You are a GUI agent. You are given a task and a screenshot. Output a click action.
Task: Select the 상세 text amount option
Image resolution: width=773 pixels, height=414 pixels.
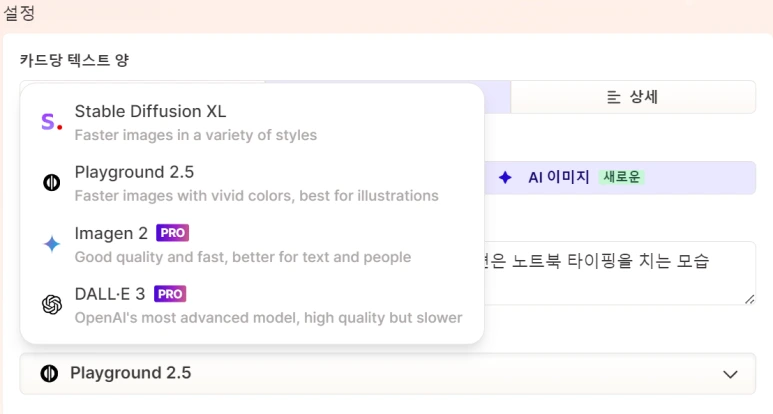(x=633, y=97)
